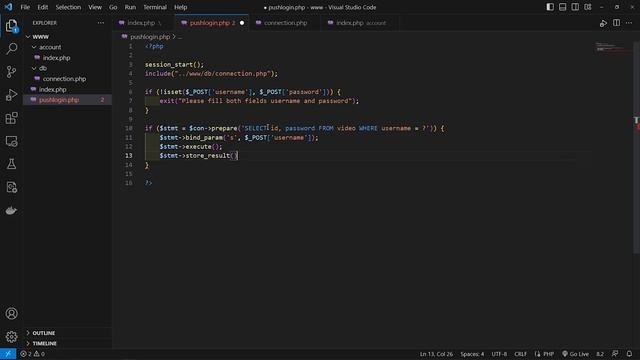The width and height of the screenshot is (640, 360).
Task: Open the Run and Debug view
Action: coord(11,95)
